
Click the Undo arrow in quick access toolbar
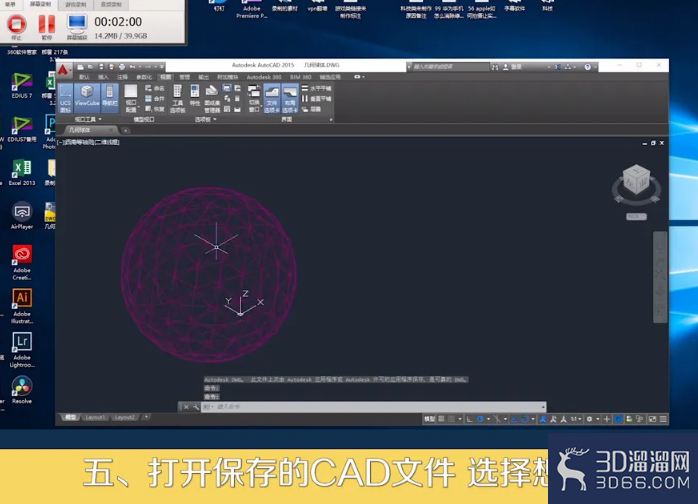click(x=132, y=67)
